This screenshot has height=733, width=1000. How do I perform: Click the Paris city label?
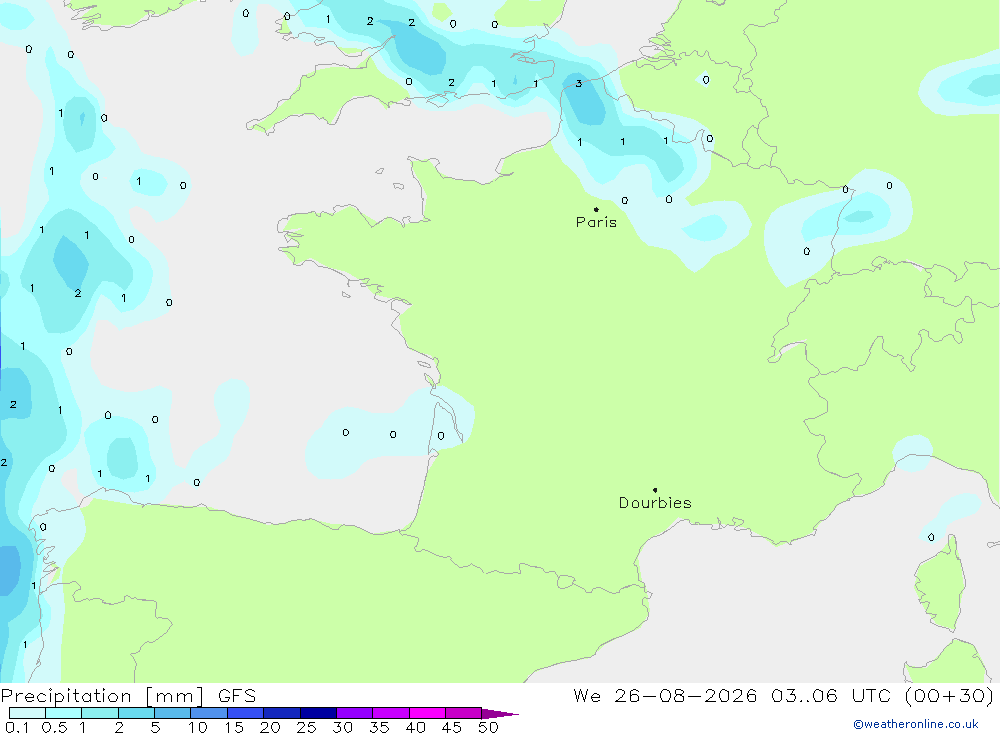[596, 222]
